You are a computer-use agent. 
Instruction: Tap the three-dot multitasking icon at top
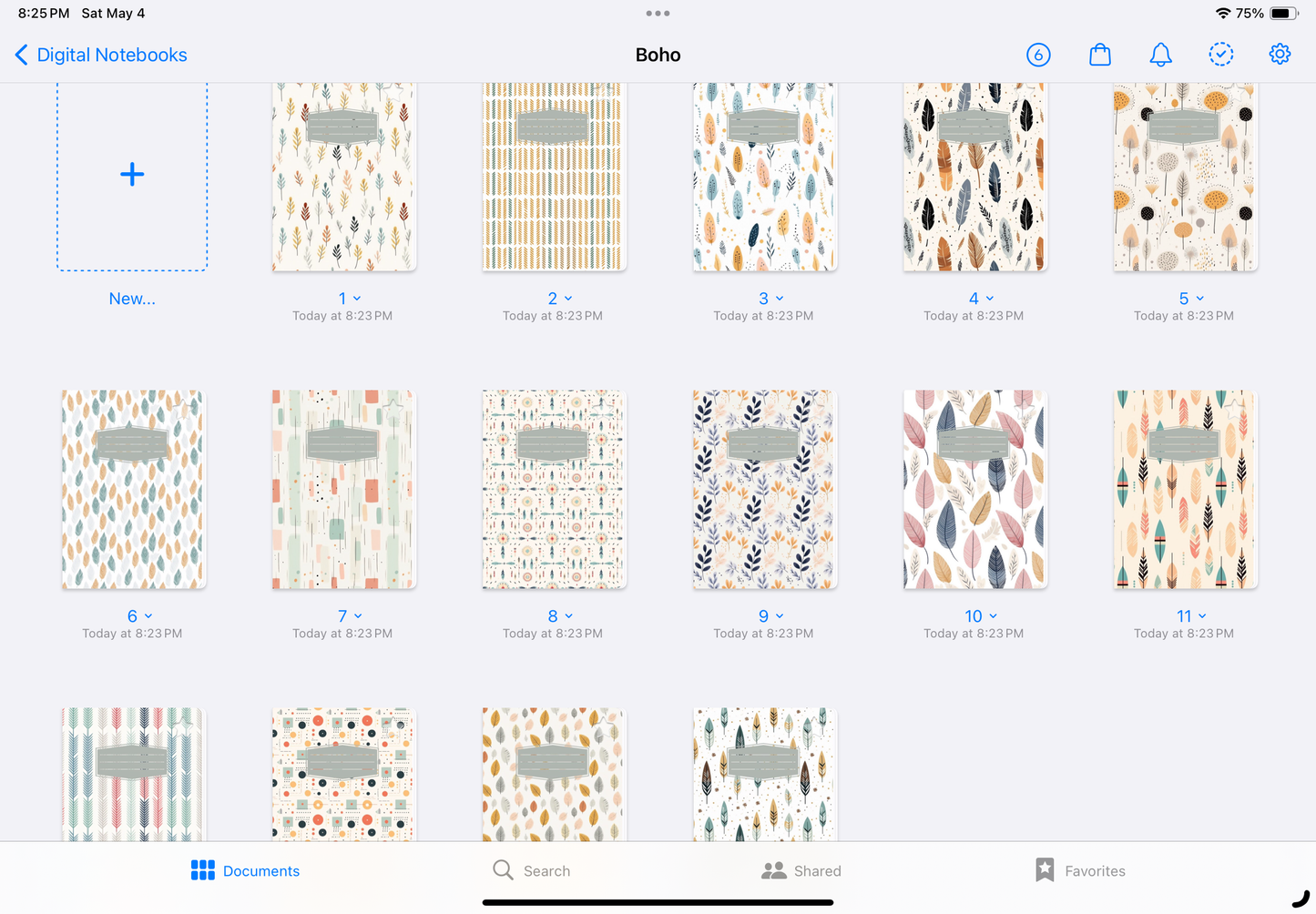[658, 14]
